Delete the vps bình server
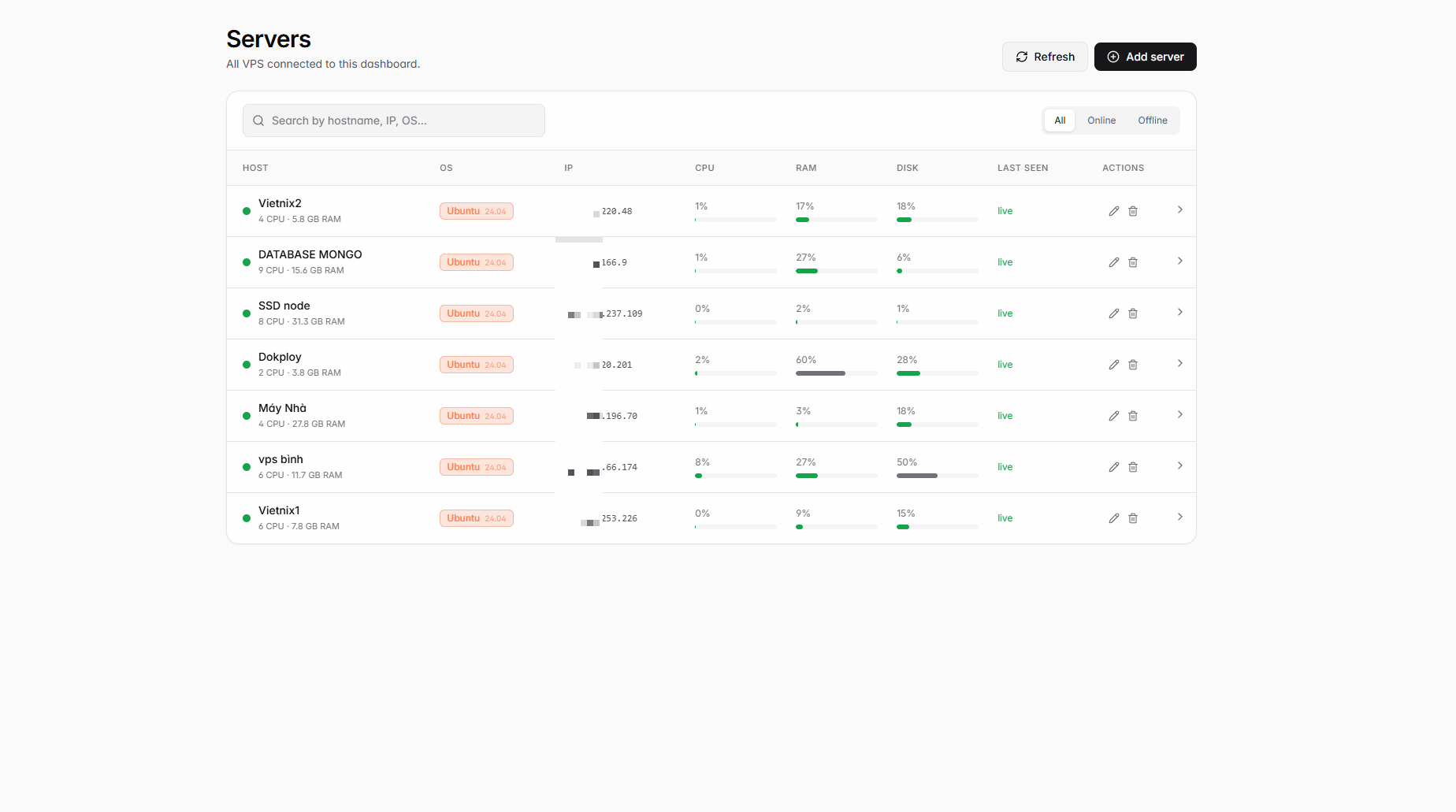Image resolution: width=1456 pixels, height=812 pixels. click(1133, 467)
